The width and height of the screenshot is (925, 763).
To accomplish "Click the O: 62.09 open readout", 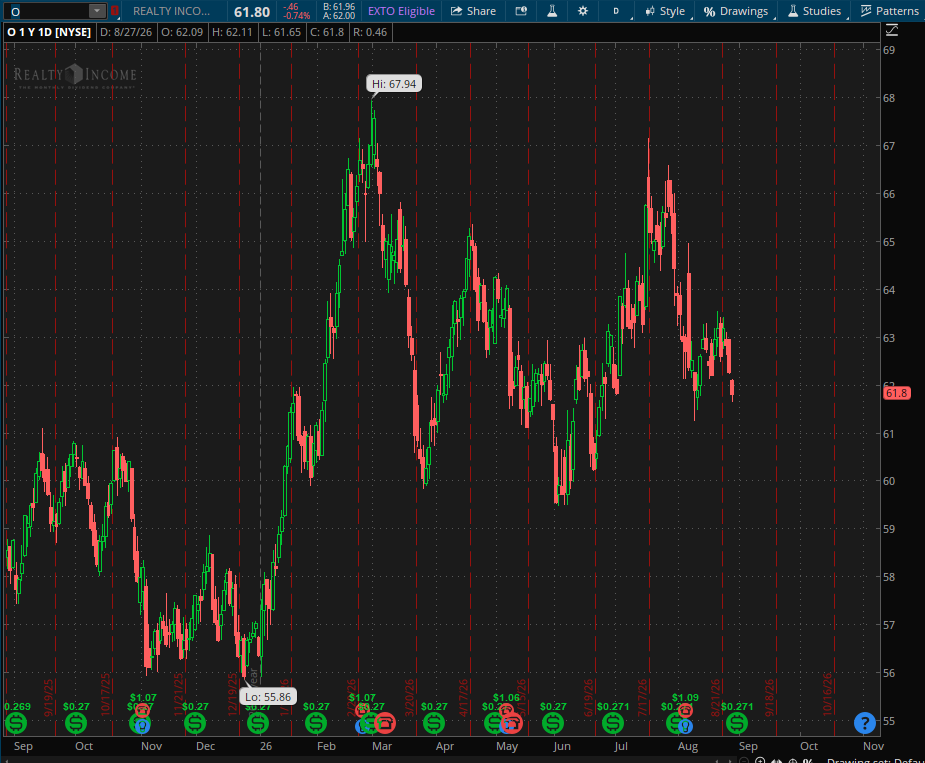I will 182,32.
